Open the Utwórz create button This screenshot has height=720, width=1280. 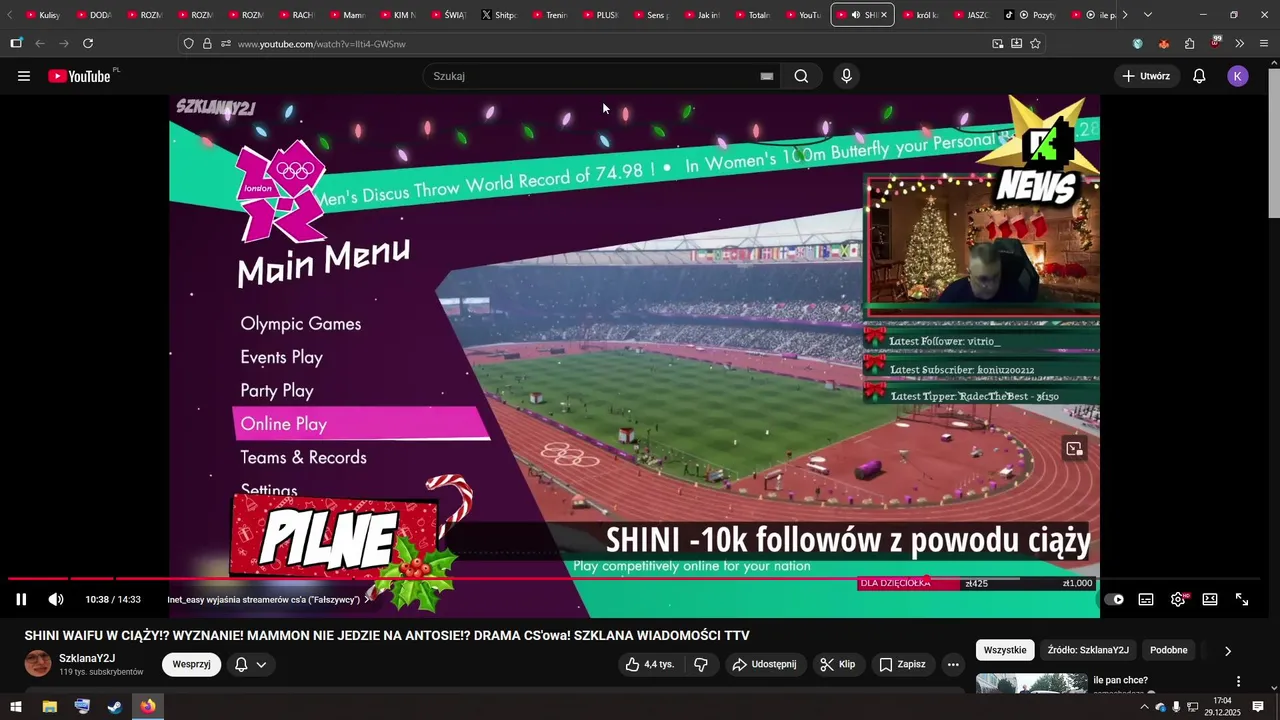pos(1146,76)
